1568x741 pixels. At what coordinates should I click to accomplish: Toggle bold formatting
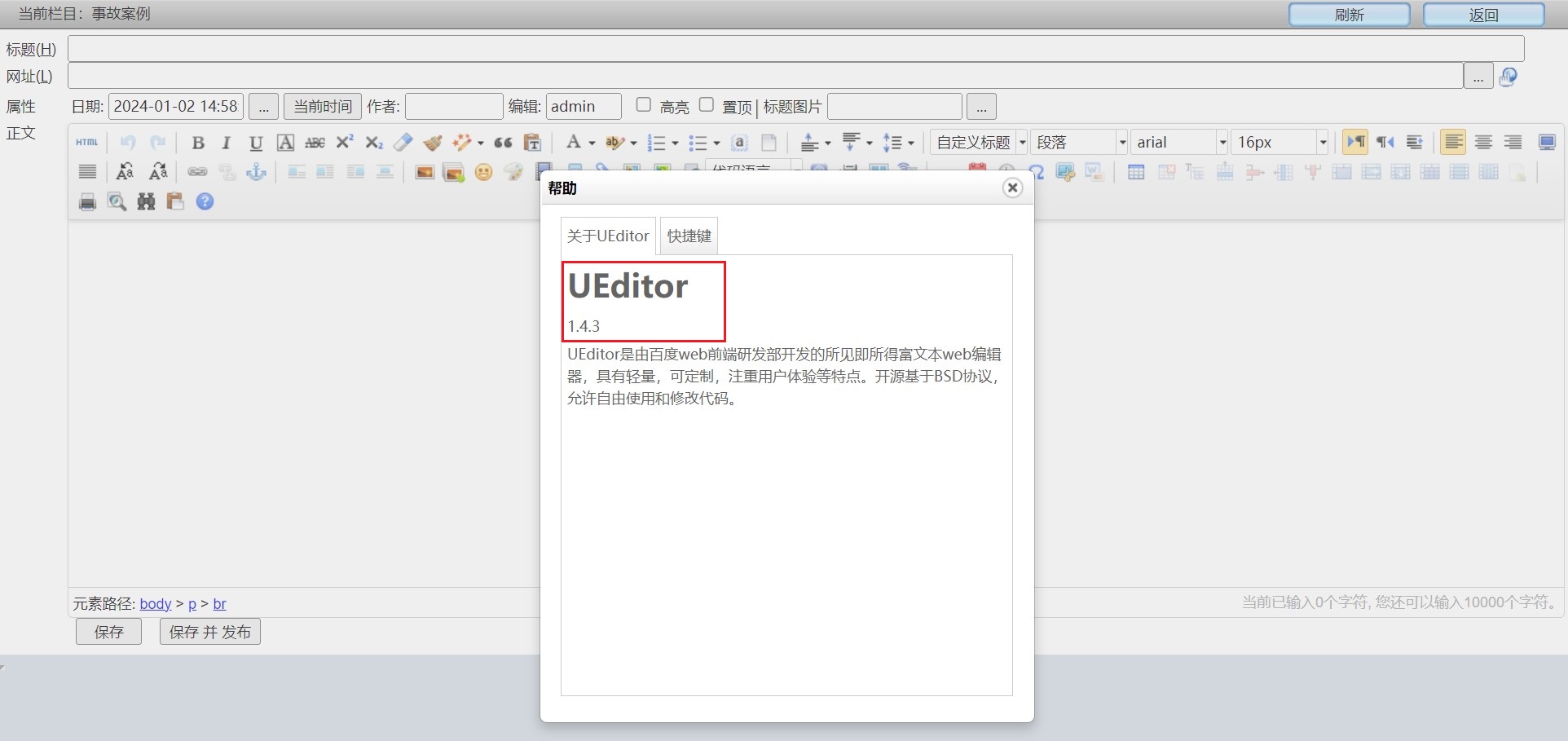coord(197,143)
